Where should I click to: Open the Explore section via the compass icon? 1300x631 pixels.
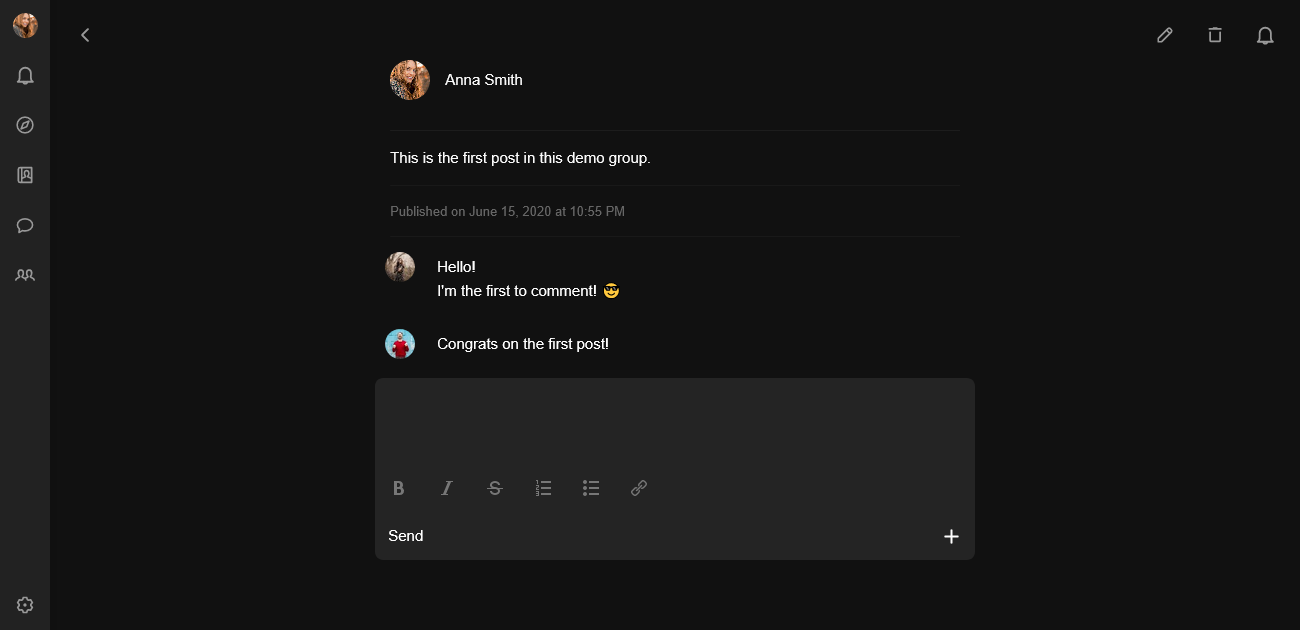25,125
